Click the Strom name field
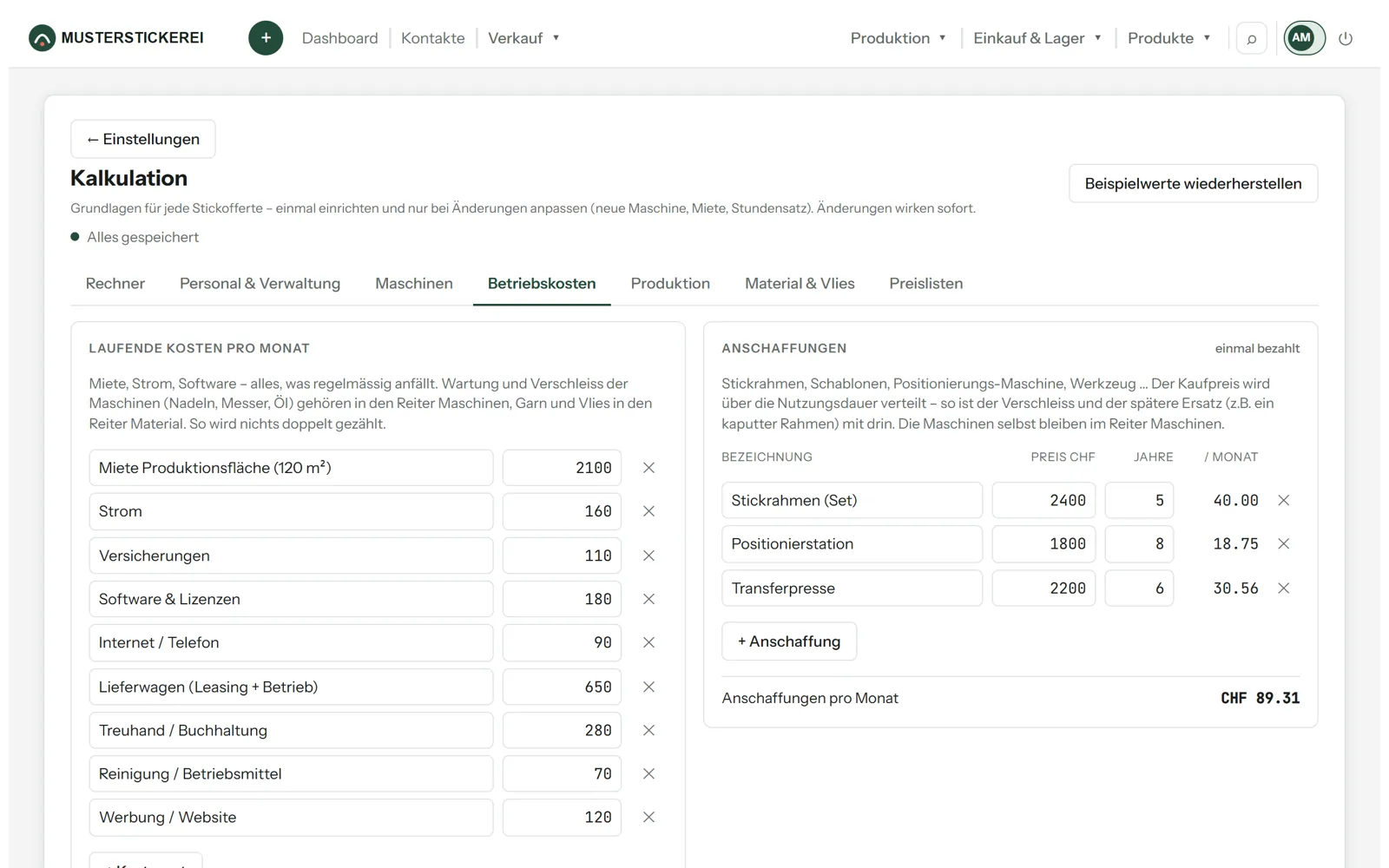The height and width of the screenshot is (868, 1389). [291, 511]
